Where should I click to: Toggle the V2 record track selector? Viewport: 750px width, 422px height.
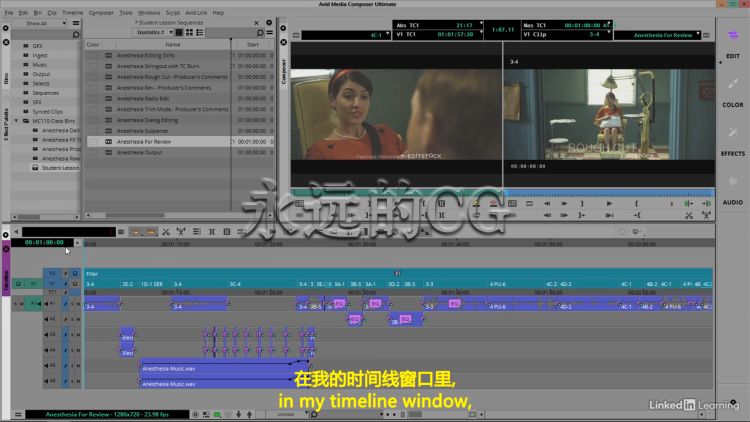[x=52, y=274]
